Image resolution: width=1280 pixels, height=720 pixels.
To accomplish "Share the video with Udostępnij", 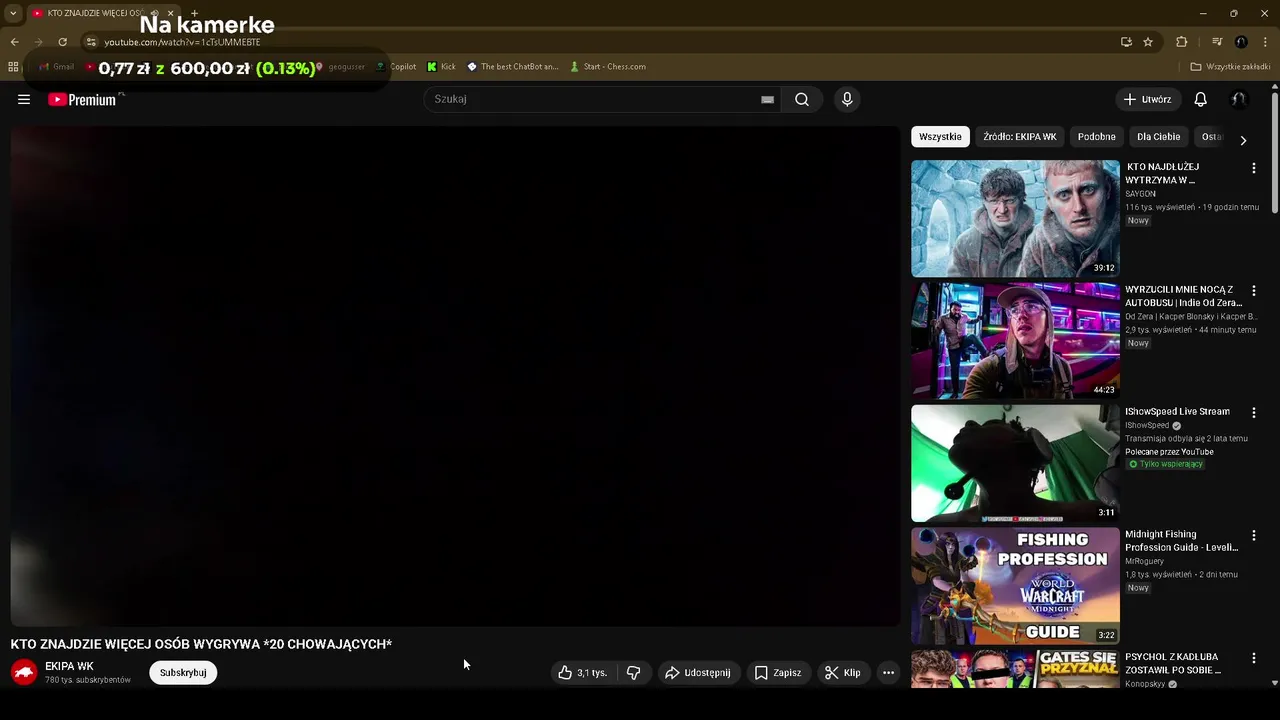I will (x=698, y=673).
